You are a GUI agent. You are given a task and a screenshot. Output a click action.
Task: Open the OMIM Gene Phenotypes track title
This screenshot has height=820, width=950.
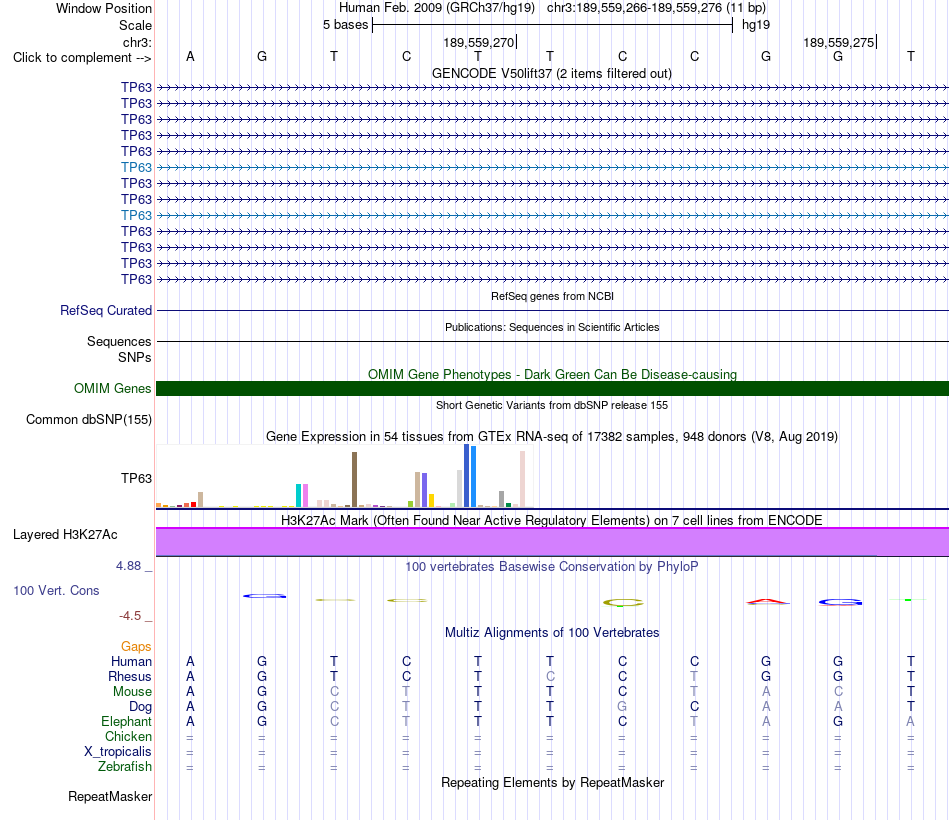552,375
